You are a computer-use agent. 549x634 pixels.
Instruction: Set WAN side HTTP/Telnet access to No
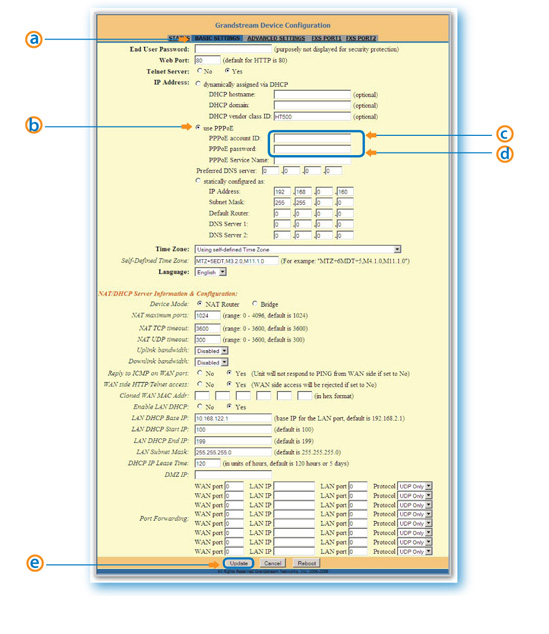coord(200,384)
